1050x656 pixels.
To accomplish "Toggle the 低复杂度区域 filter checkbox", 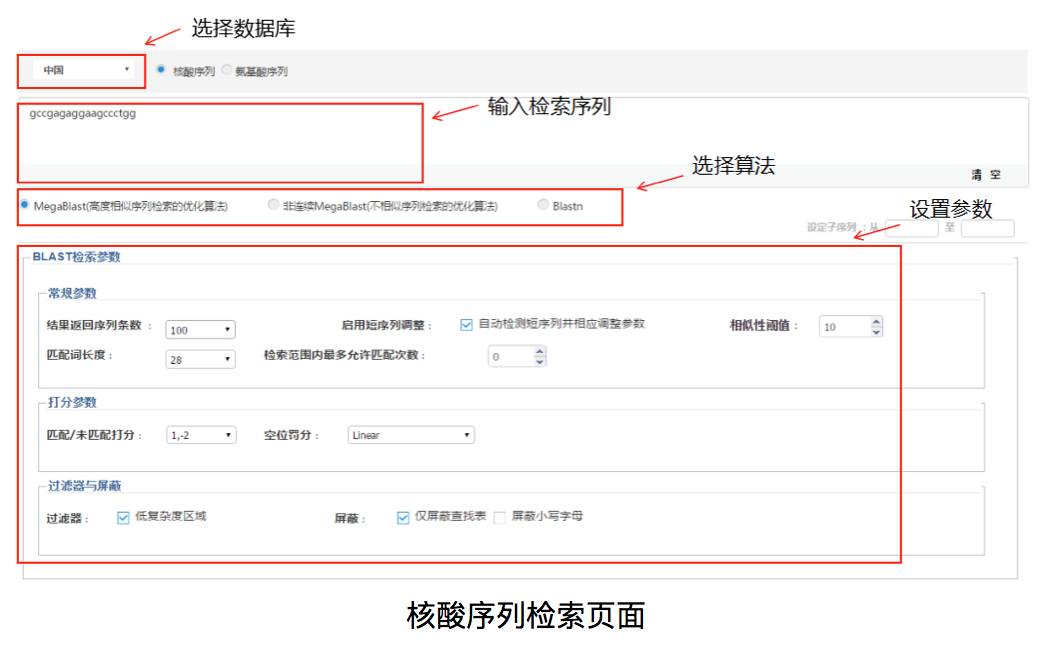I will tap(123, 517).
